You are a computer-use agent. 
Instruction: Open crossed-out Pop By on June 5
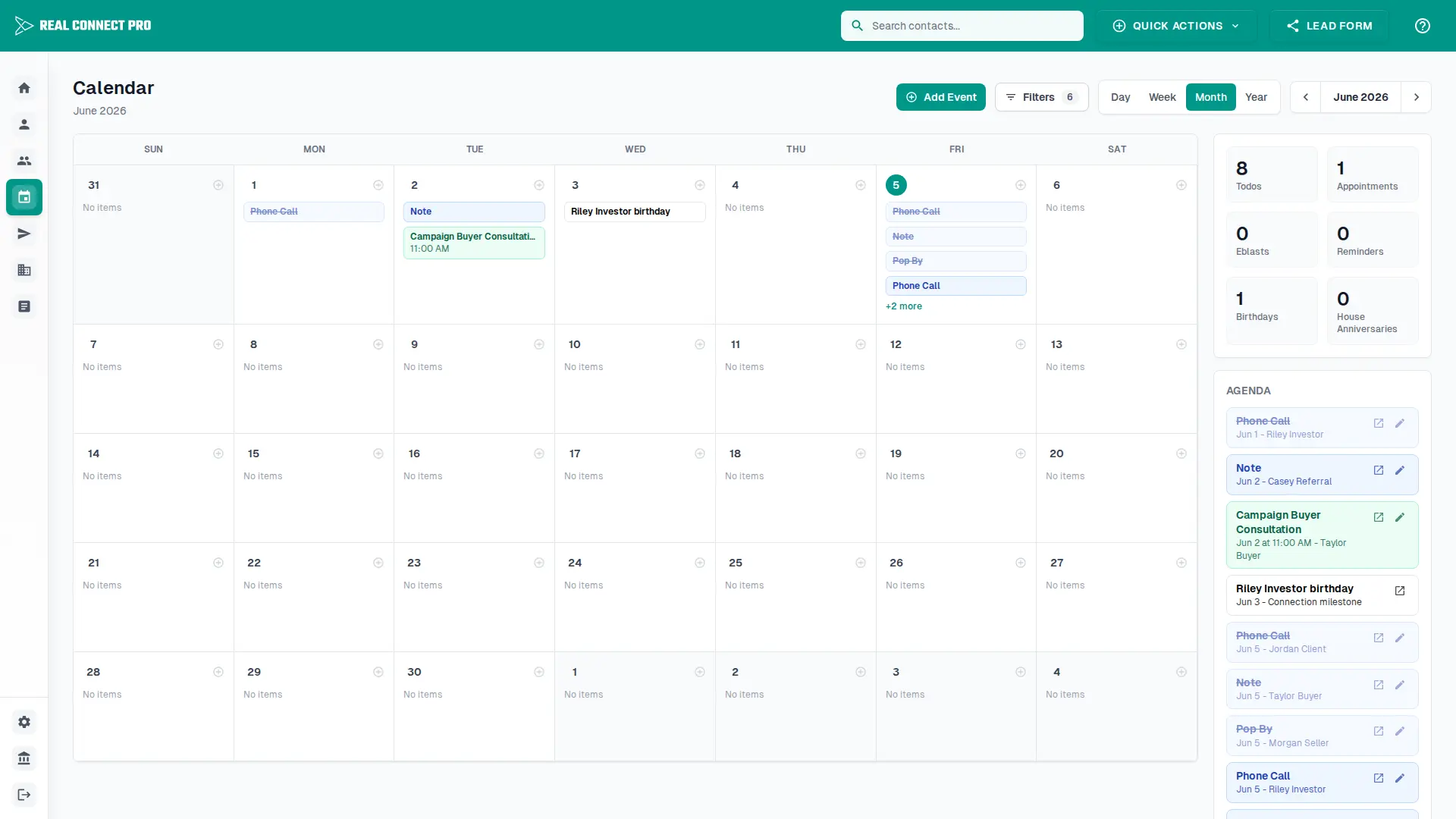click(x=955, y=261)
